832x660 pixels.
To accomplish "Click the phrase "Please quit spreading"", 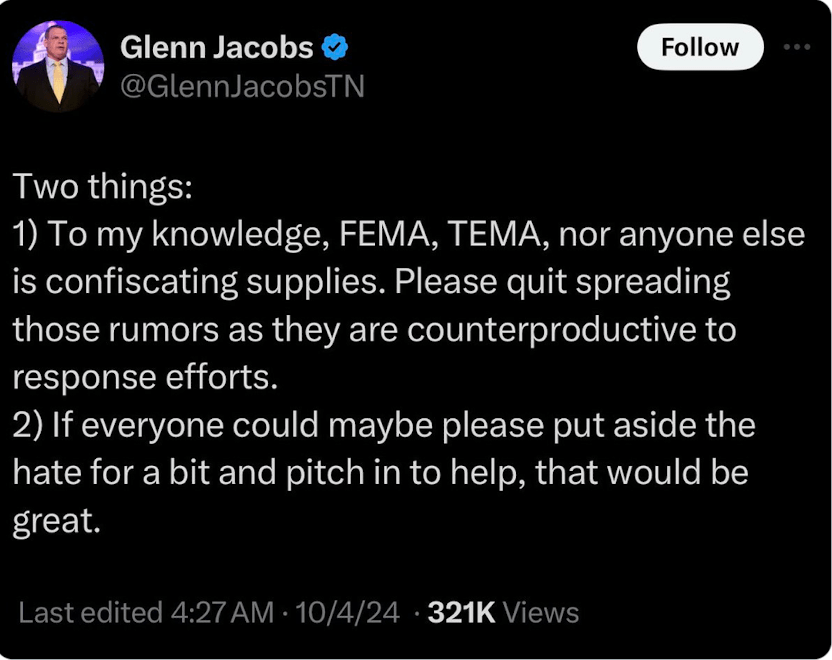I will pyautogui.click(x=563, y=282).
